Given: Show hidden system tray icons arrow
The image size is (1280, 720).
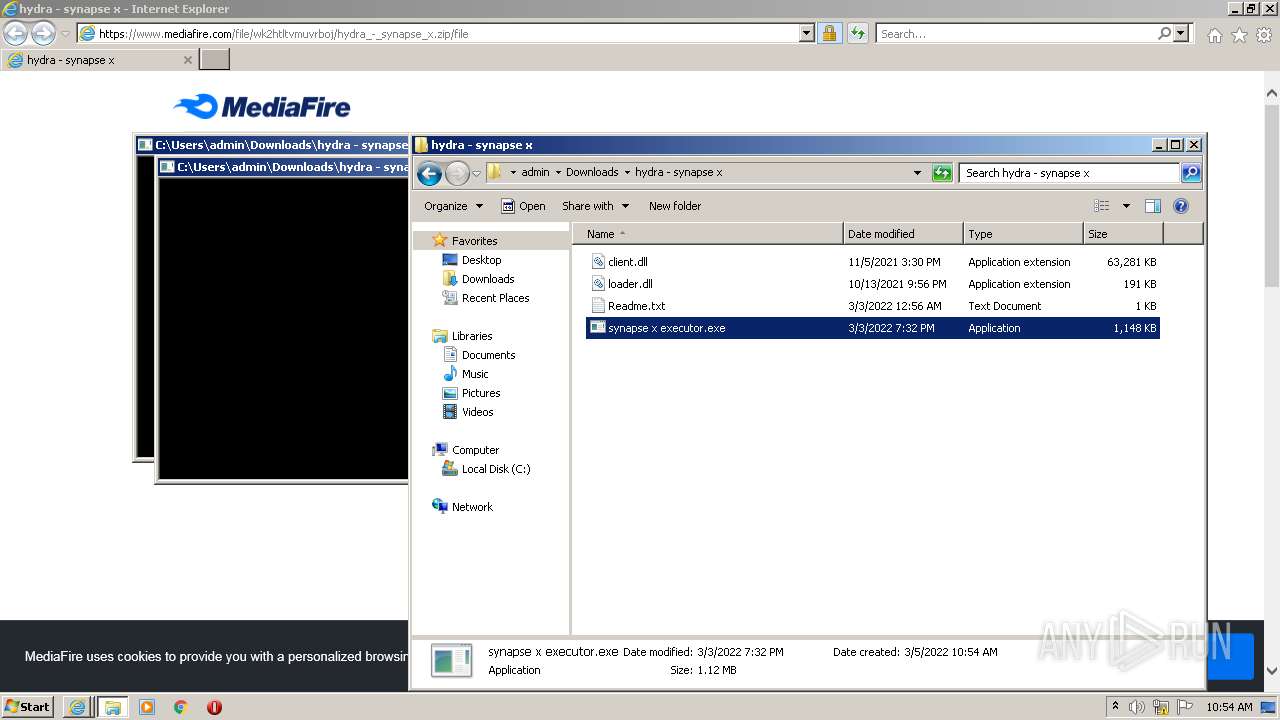Looking at the screenshot, I should [x=1115, y=706].
